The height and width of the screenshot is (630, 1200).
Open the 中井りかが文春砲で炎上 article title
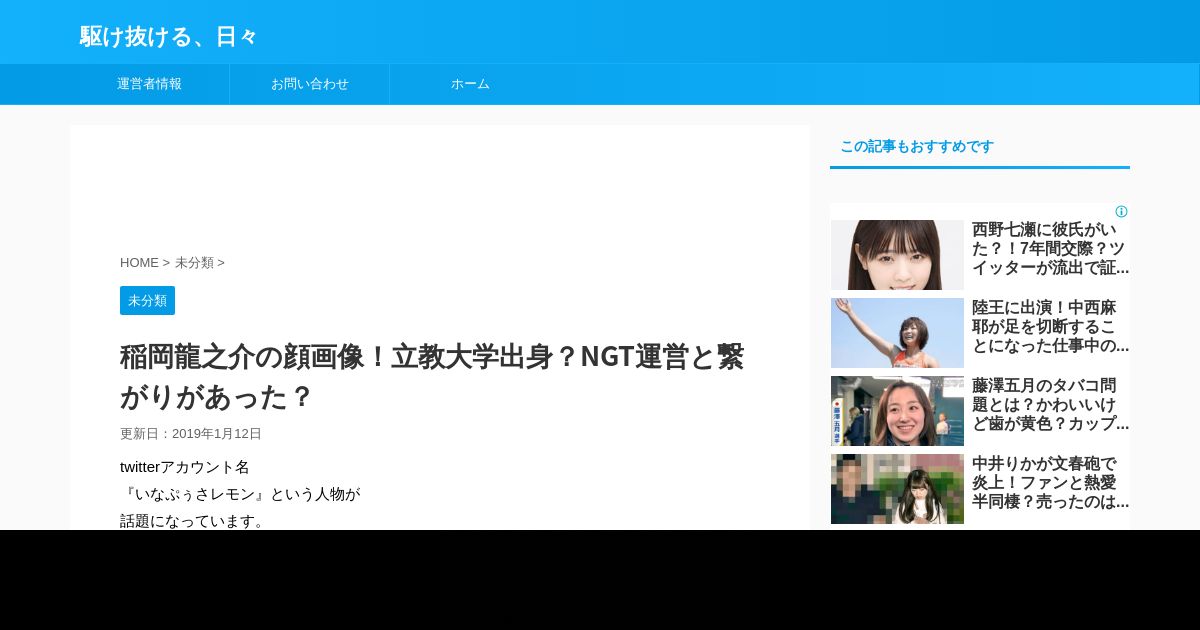click(1050, 483)
